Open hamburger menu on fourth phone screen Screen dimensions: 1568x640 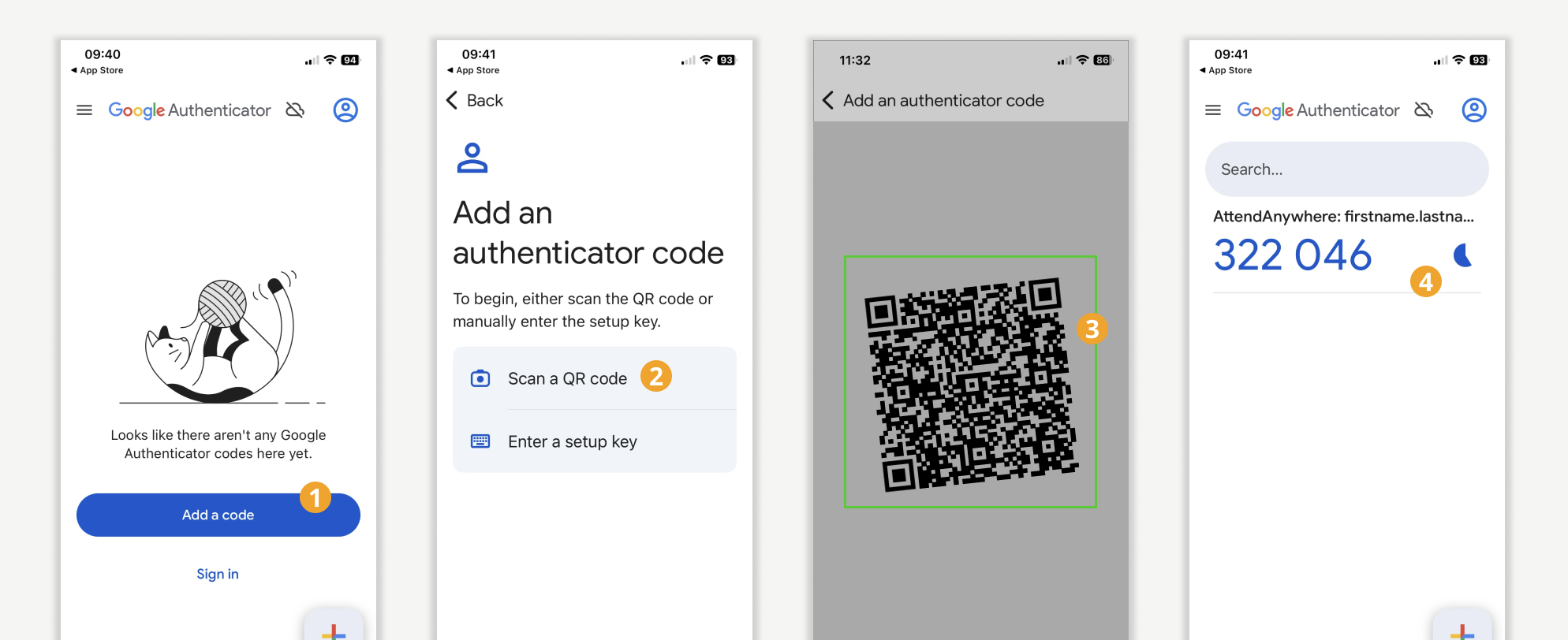click(1213, 110)
